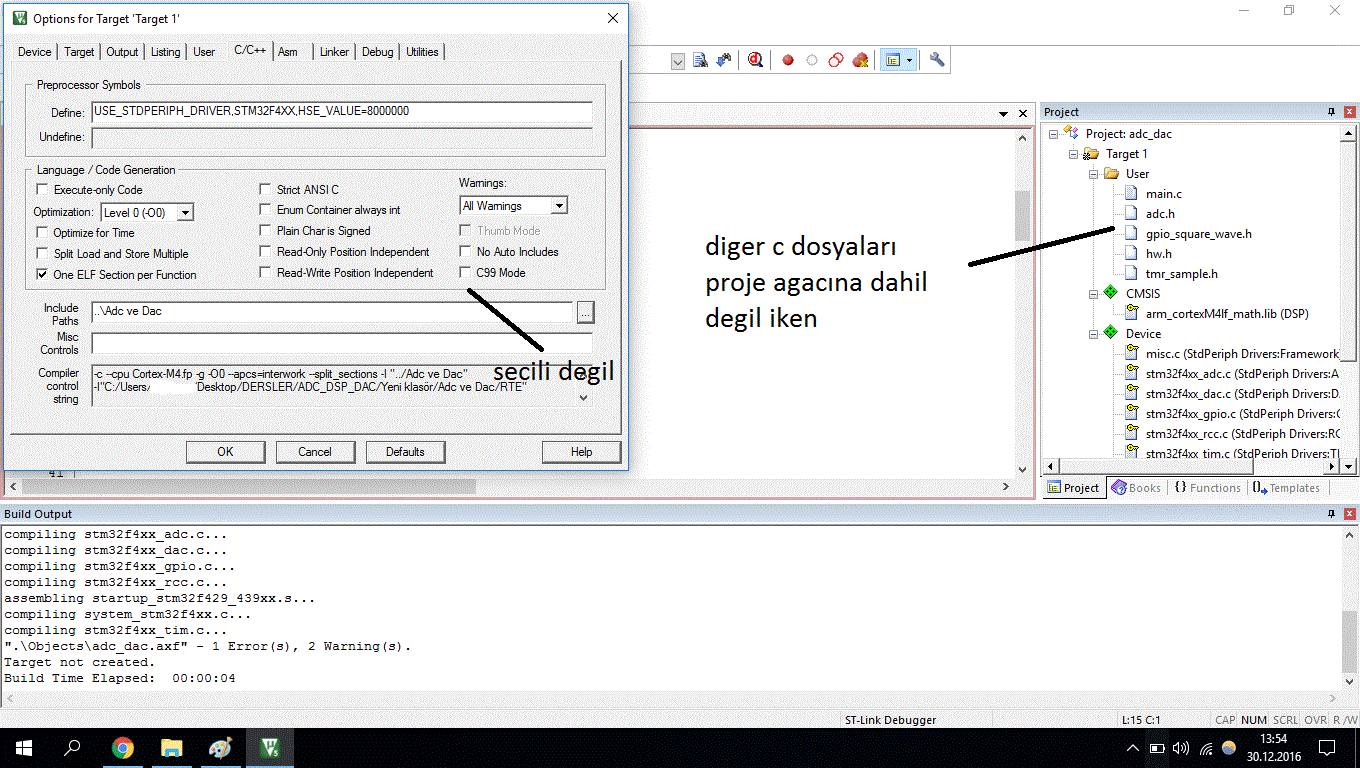Image resolution: width=1360 pixels, height=768 pixels.
Task: Click into the Misc Controls input field
Action: tap(342, 344)
